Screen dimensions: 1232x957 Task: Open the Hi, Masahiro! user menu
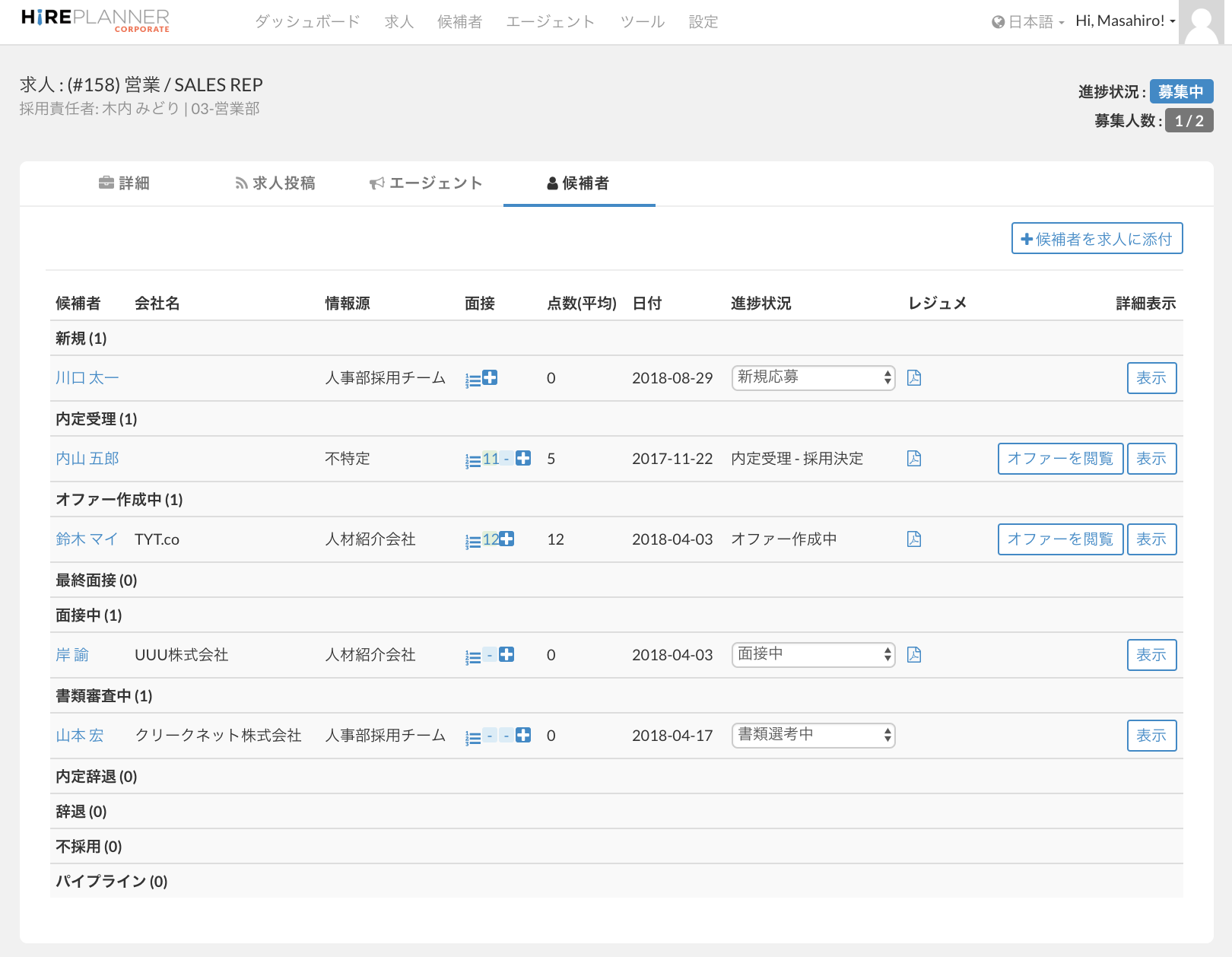click(x=1125, y=21)
